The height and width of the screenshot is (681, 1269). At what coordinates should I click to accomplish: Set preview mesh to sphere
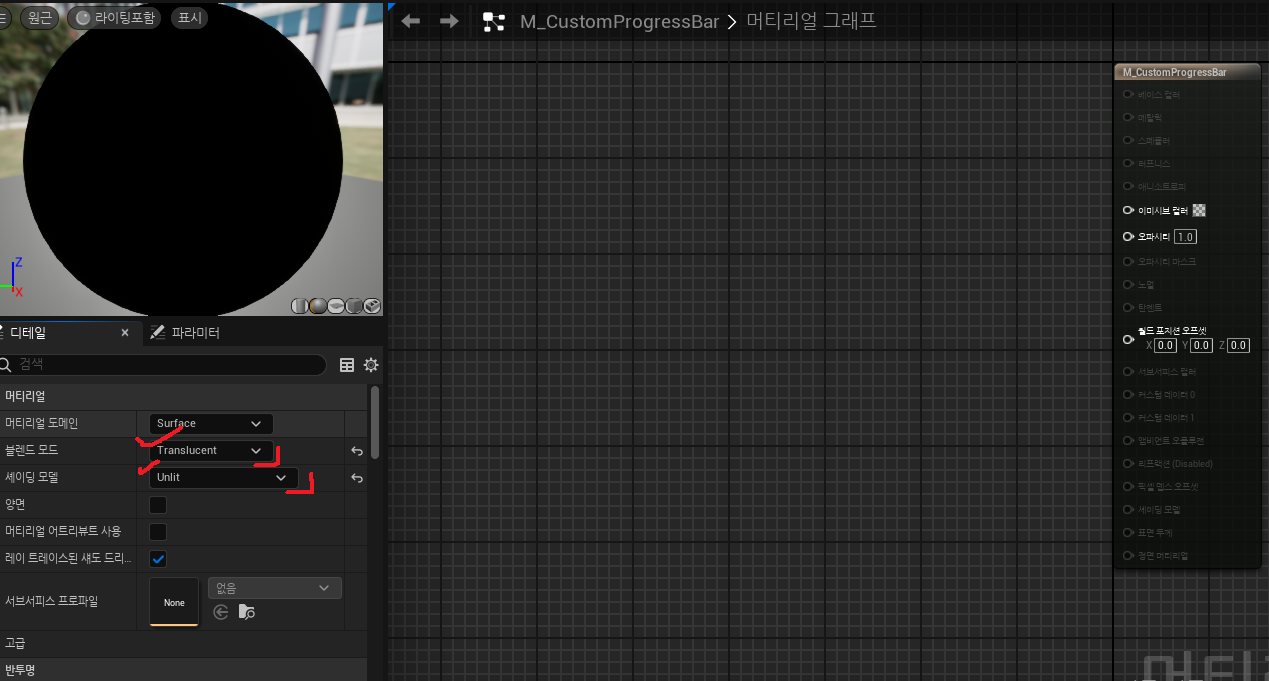click(x=318, y=306)
